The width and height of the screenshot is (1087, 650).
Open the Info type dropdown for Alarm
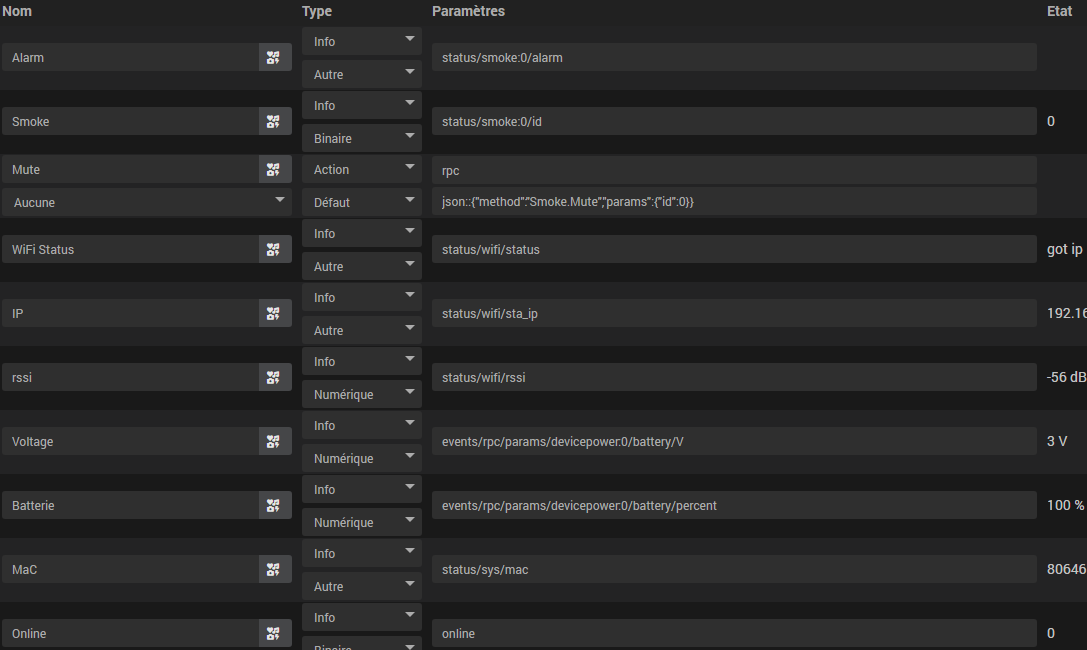pos(362,41)
